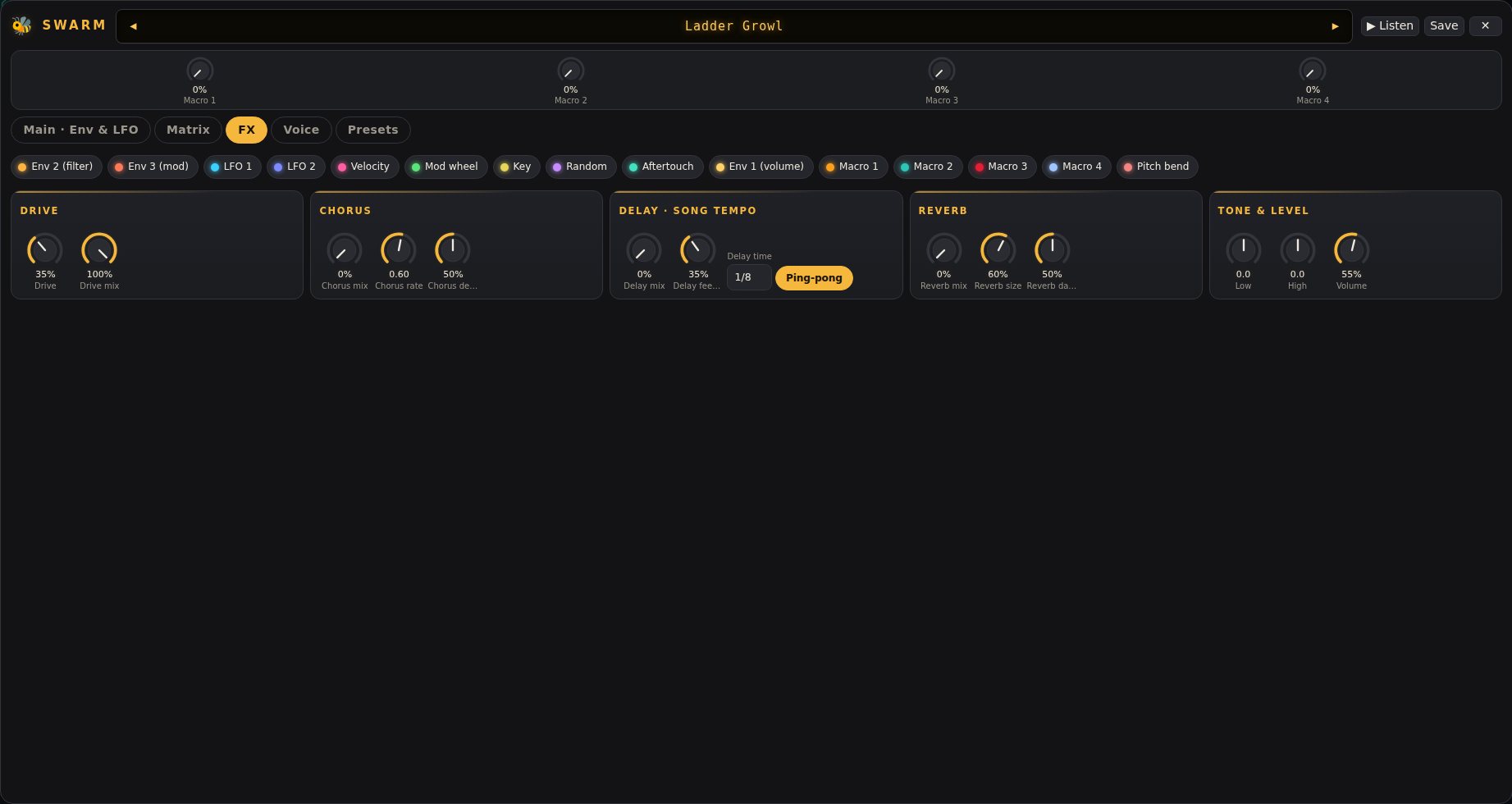The height and width of the screenshot is (804, 1512).
Task: Select the Env 1 (volume) source chip
Action: click(761, 167)
